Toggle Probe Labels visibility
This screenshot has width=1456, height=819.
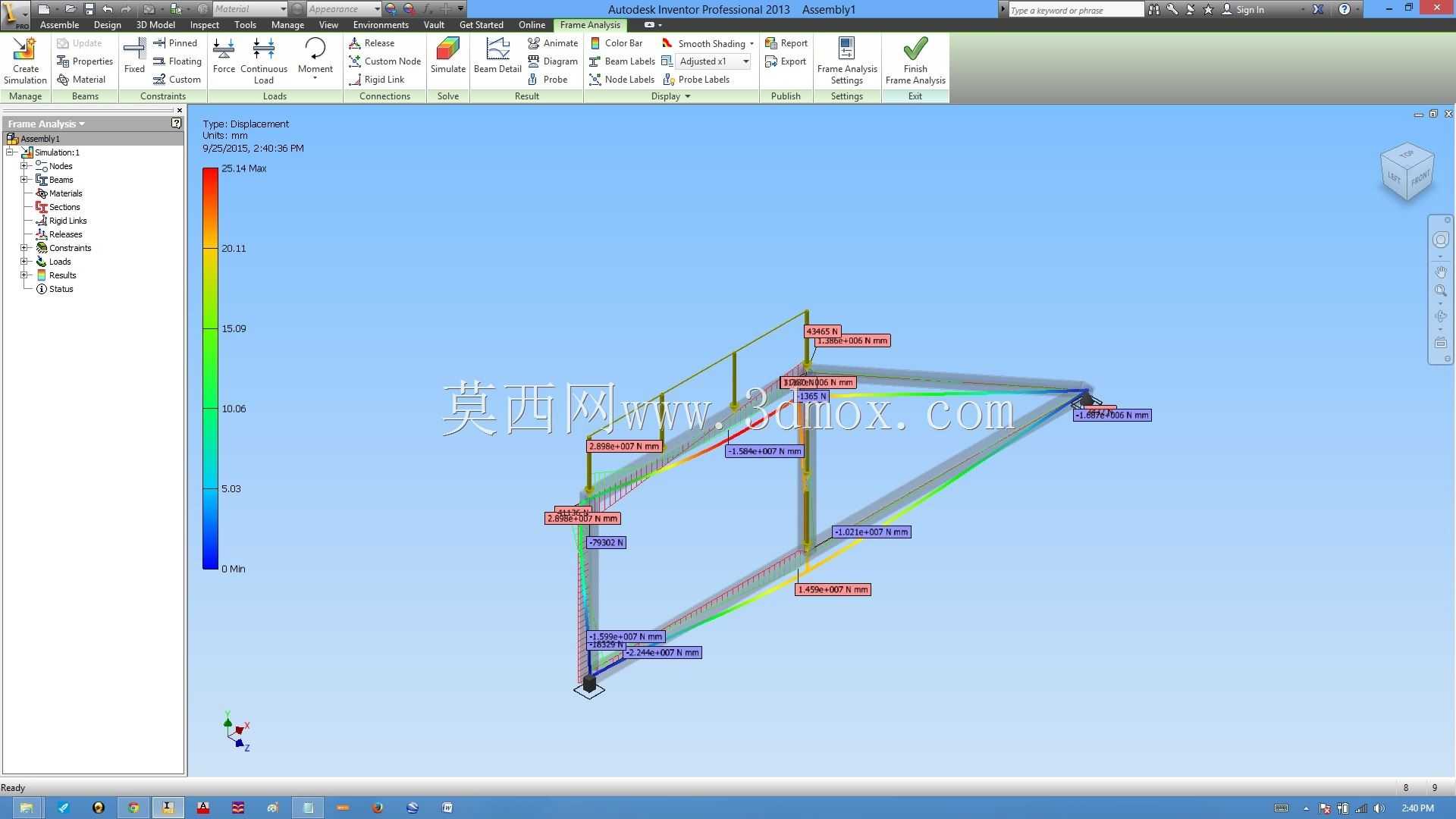pos(696,80)
